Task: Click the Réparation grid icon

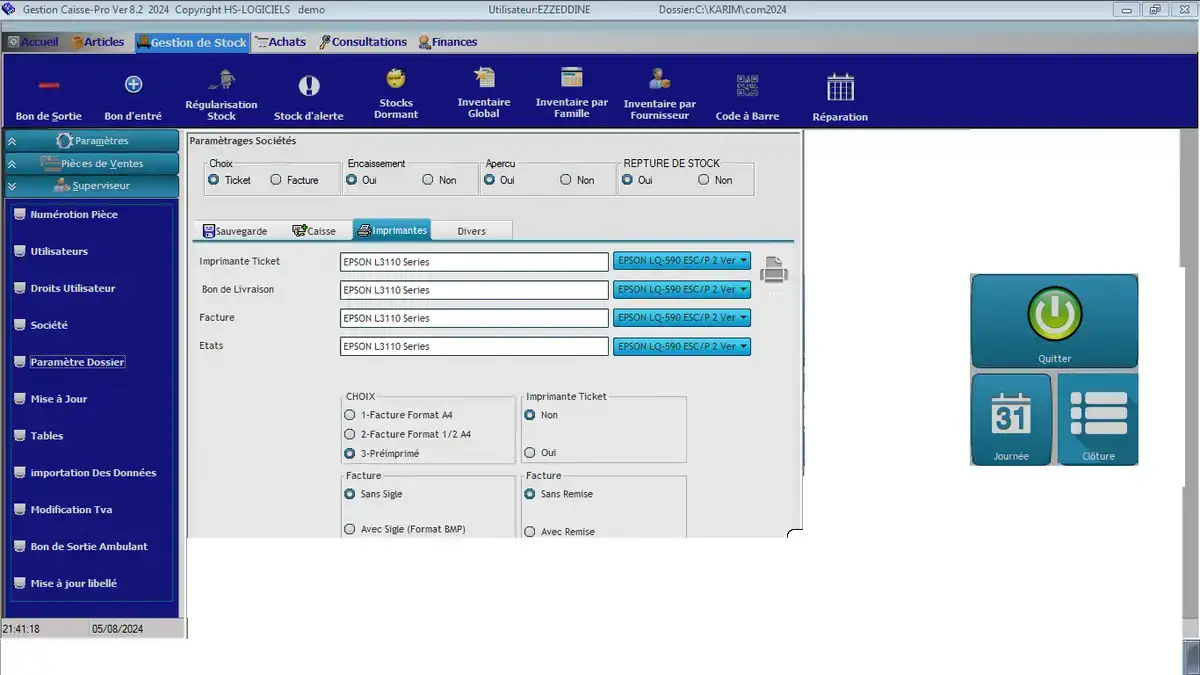Action: 840,88
